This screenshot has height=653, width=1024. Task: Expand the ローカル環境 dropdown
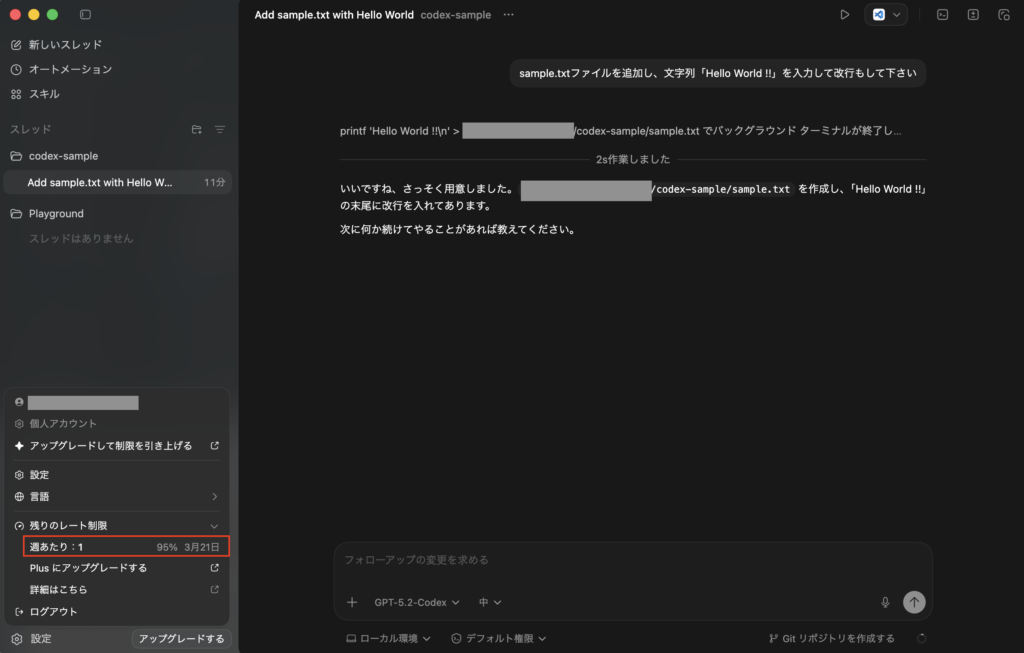[388, 638]
